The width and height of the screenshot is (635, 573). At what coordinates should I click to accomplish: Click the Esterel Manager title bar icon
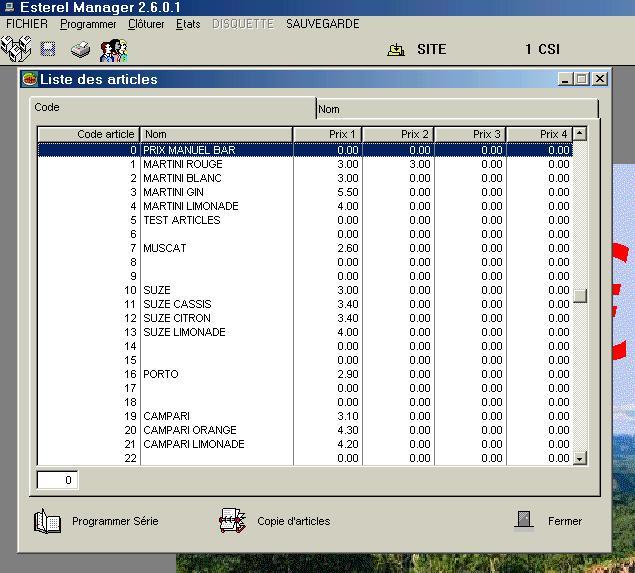point(9,7)
